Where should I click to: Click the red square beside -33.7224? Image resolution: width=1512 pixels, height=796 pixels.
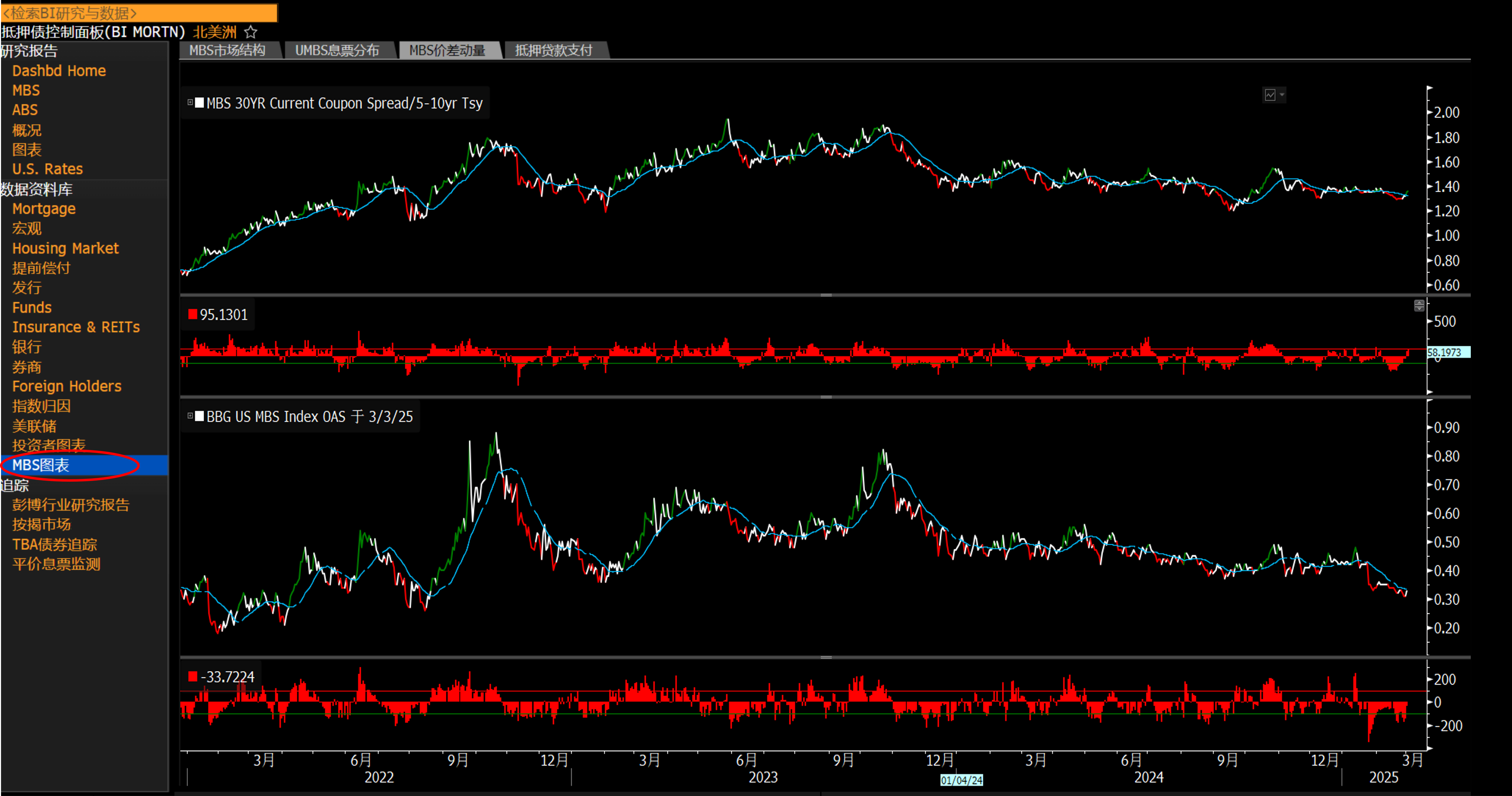[x=193, y=677]
